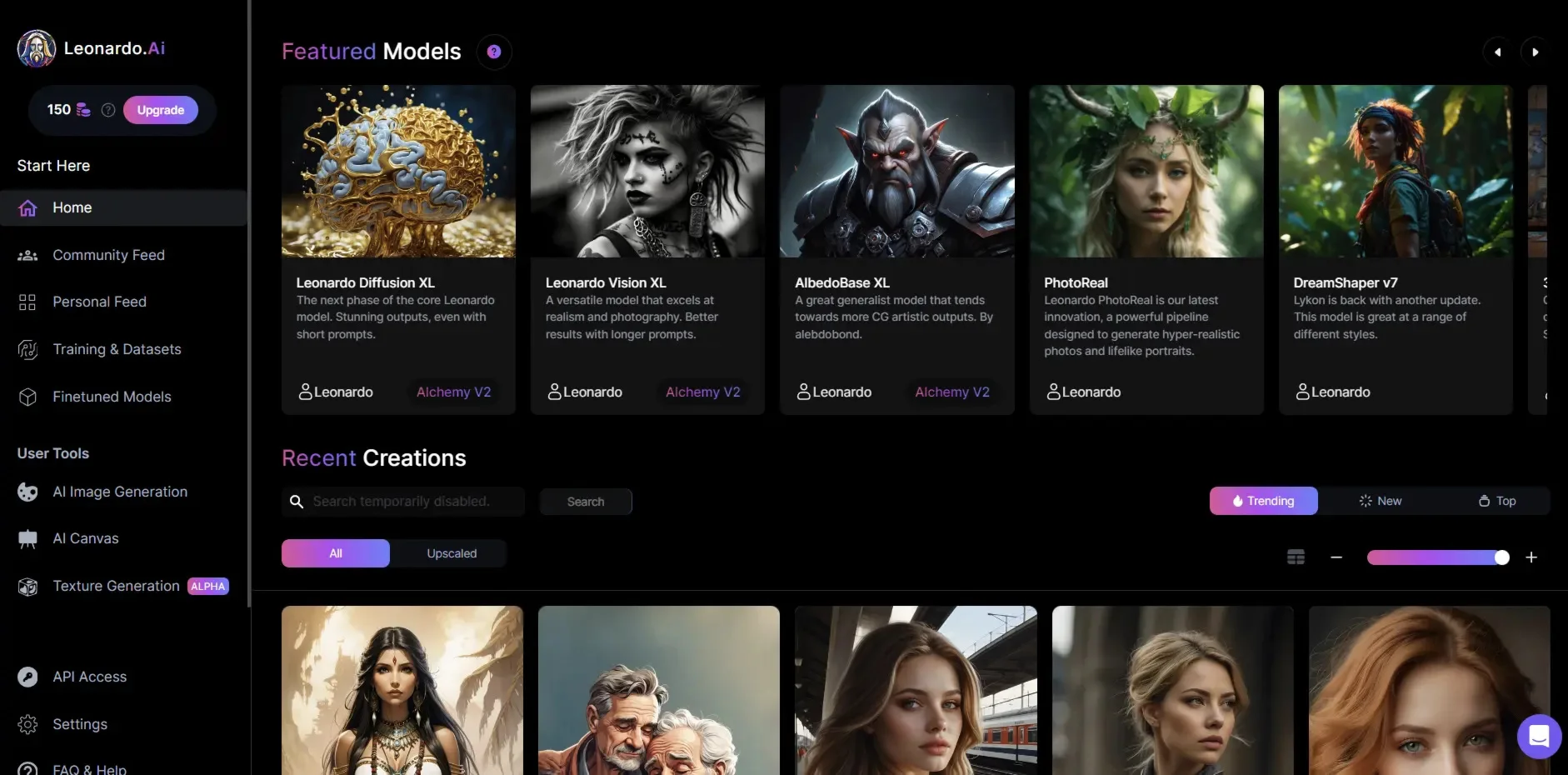Click the AI Image Generation palette icon
Viewport: 1568px width, 775px height.
point(27,492)
